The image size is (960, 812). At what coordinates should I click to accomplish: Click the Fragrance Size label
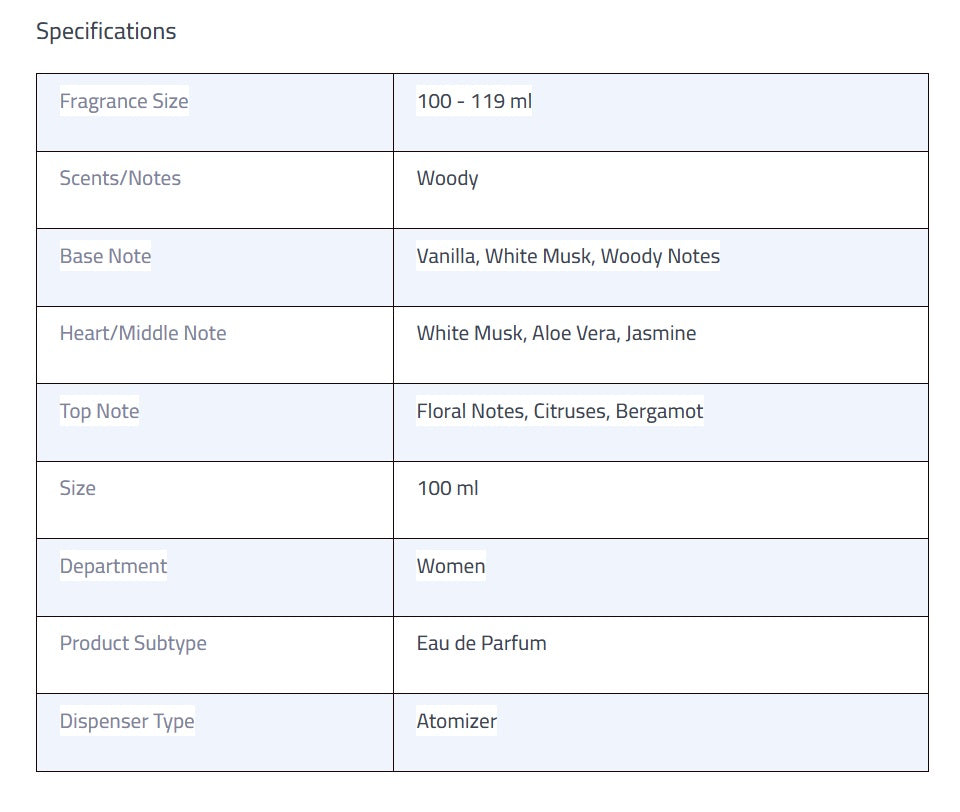tap(124, 101)
